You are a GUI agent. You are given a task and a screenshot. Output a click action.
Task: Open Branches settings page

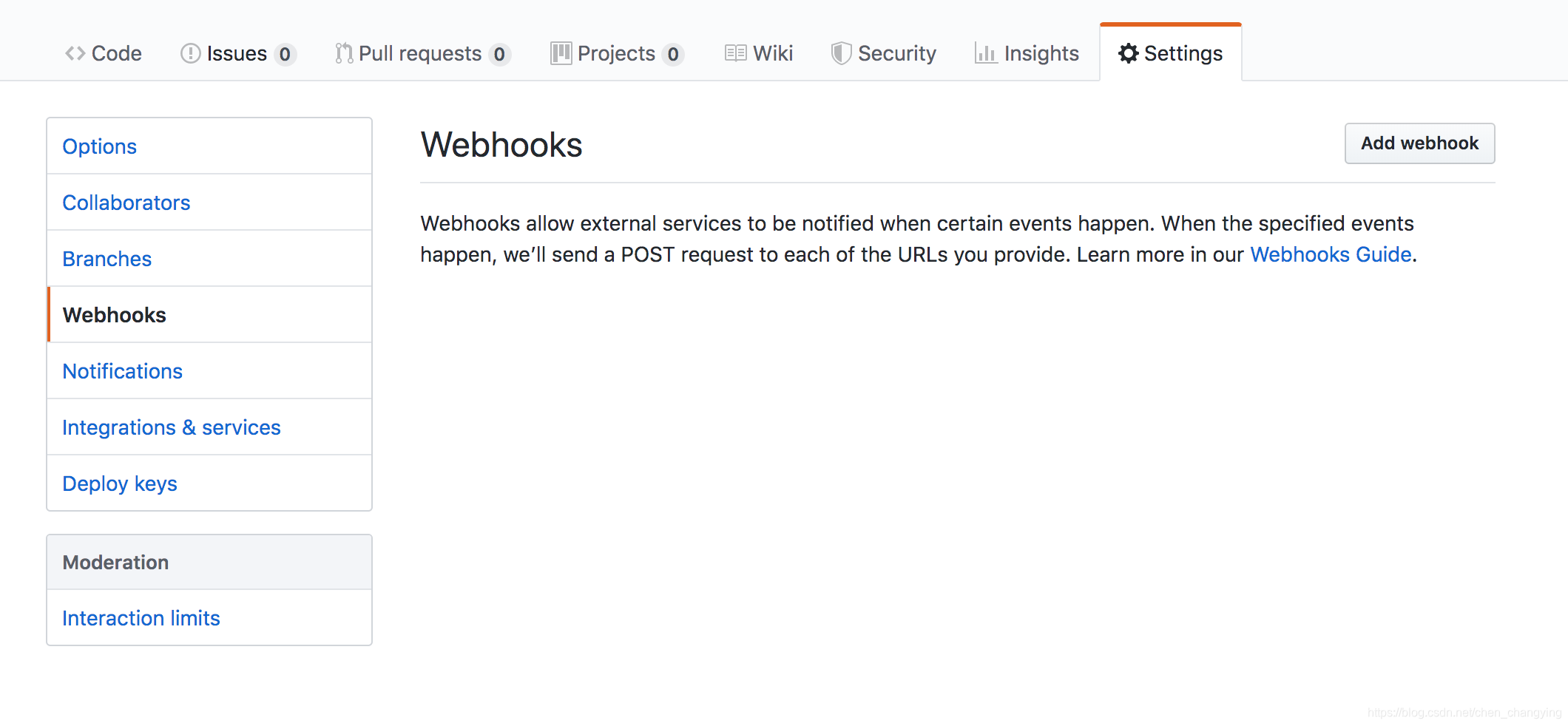pos(209,259)
